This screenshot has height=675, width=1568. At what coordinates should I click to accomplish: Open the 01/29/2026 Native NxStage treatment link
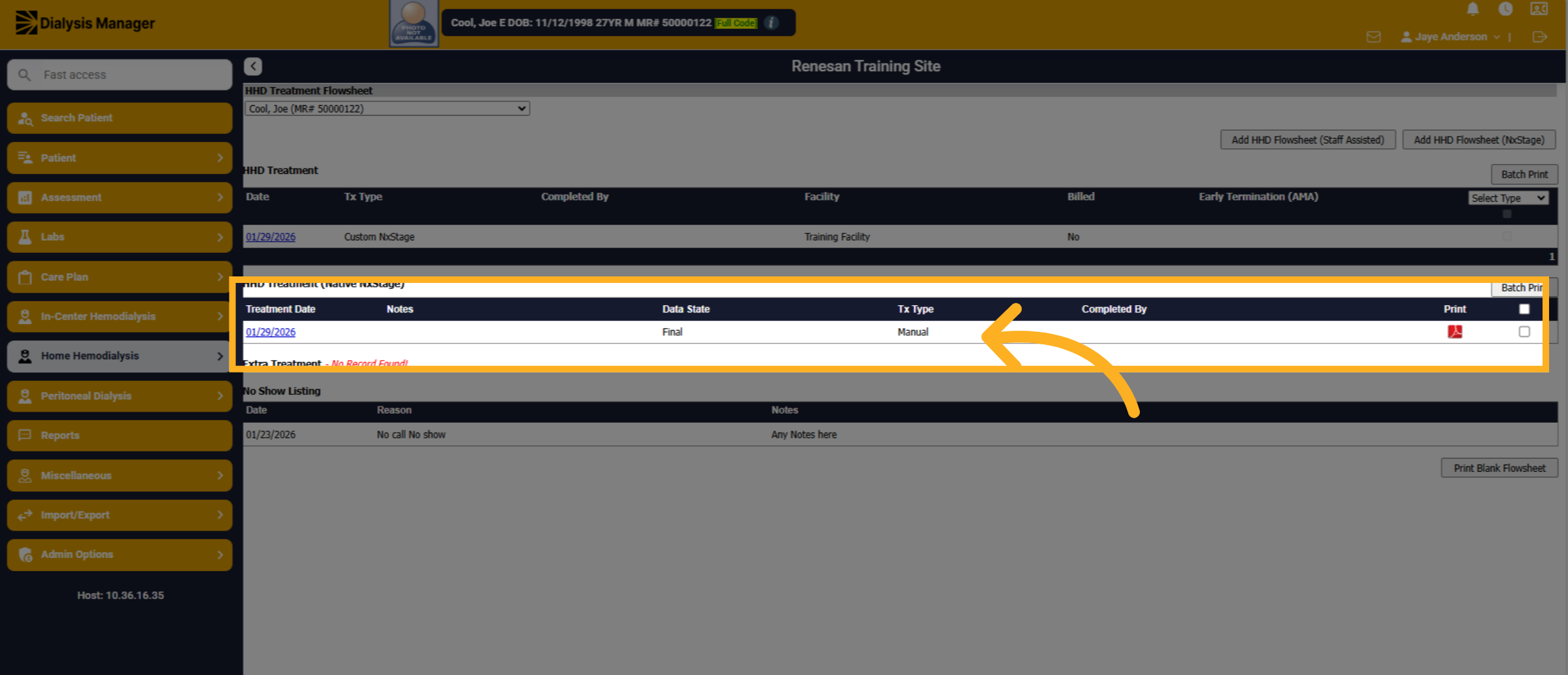(271, 332)
